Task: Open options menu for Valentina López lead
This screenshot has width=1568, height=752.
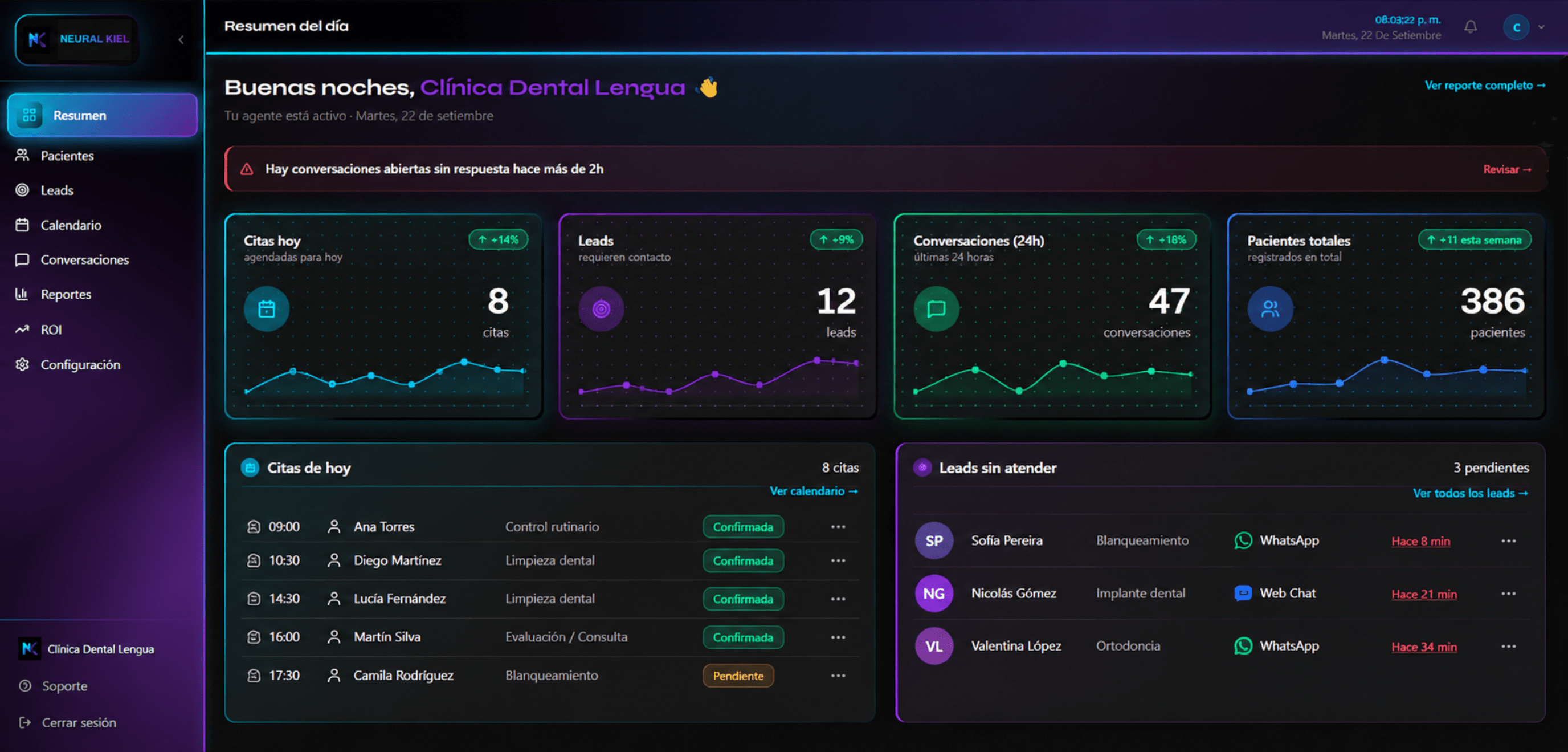Action: pos(1508,647)
